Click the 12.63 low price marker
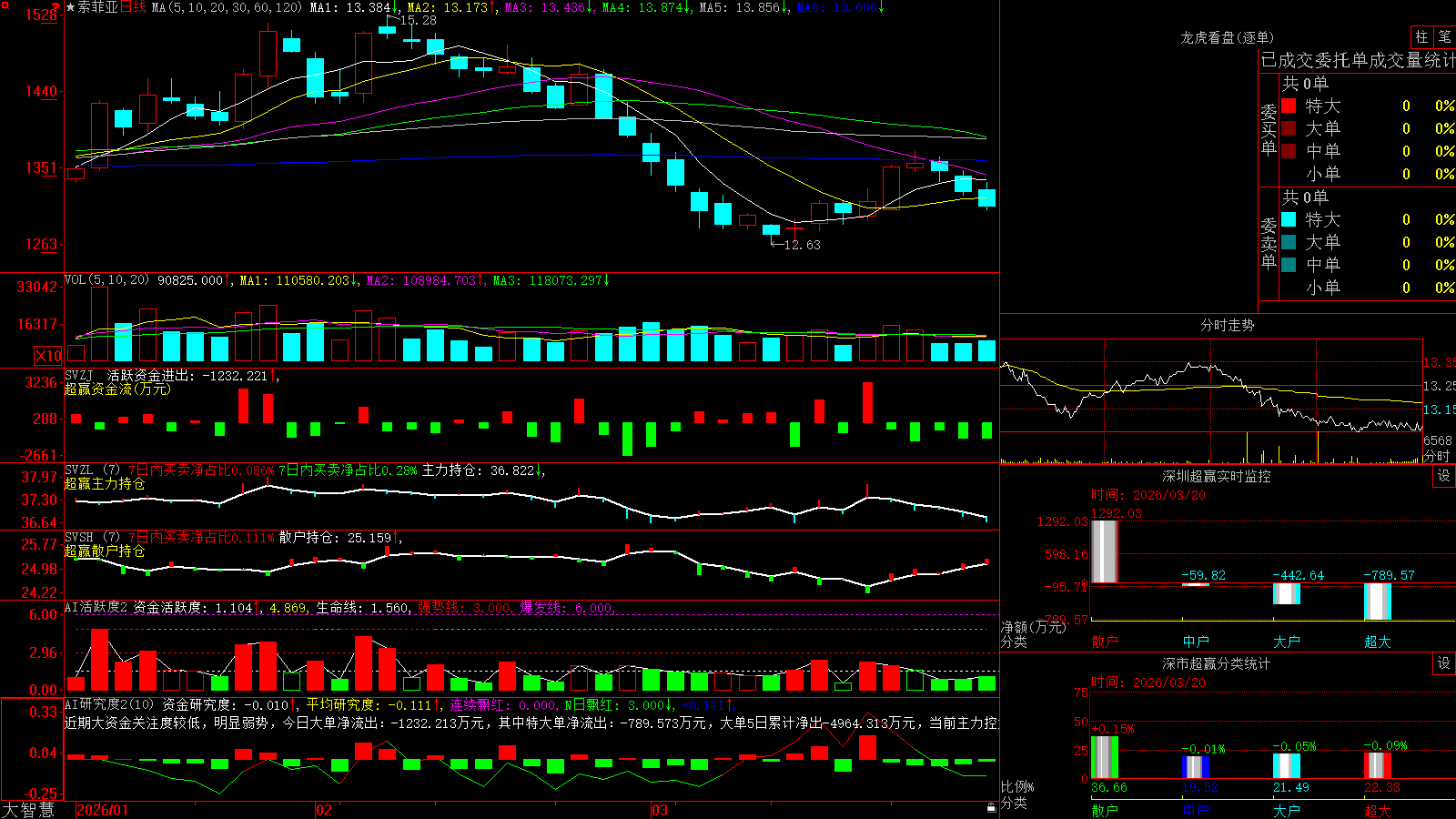This screenshot has width=1456, height=819. [x=802, y=245]
